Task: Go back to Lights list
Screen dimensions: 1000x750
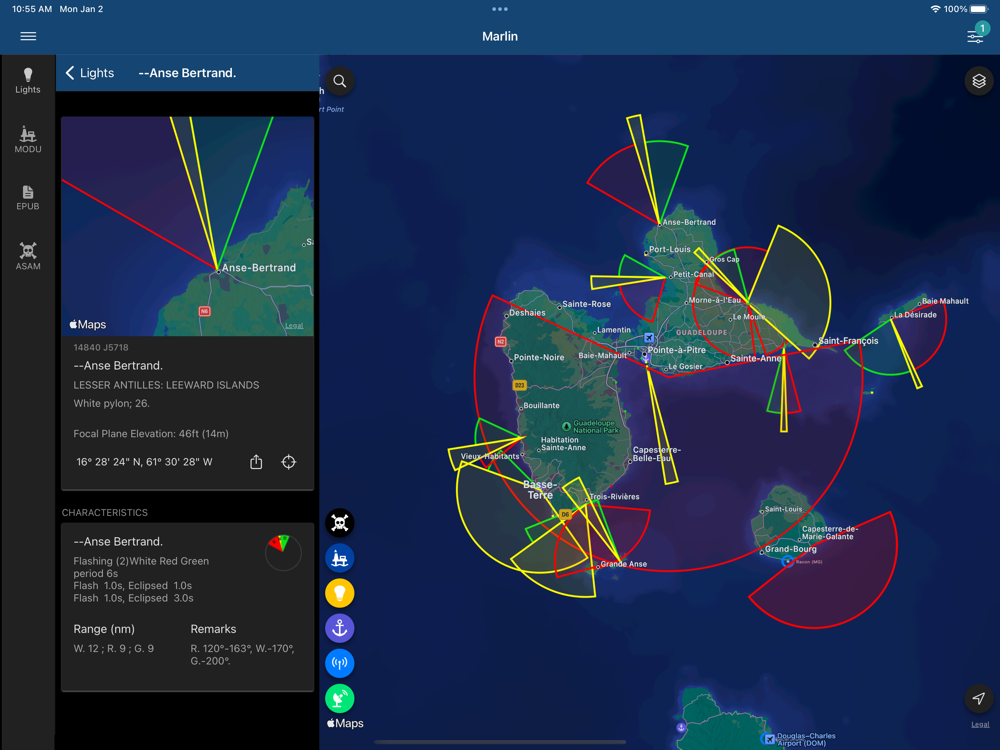Action: coord(90,73)
